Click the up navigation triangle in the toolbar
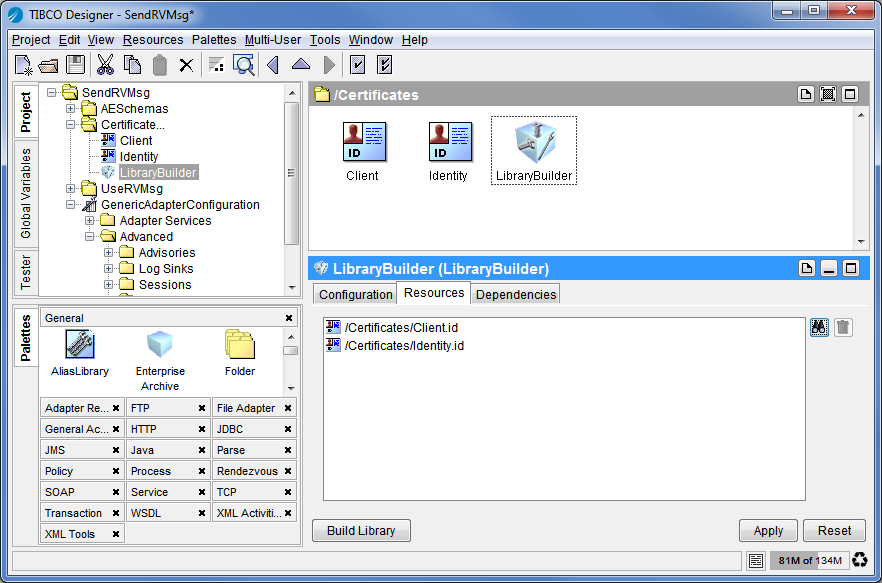This screenshot has height=583, width=882. pyautogui.click(x=301, y=64)
